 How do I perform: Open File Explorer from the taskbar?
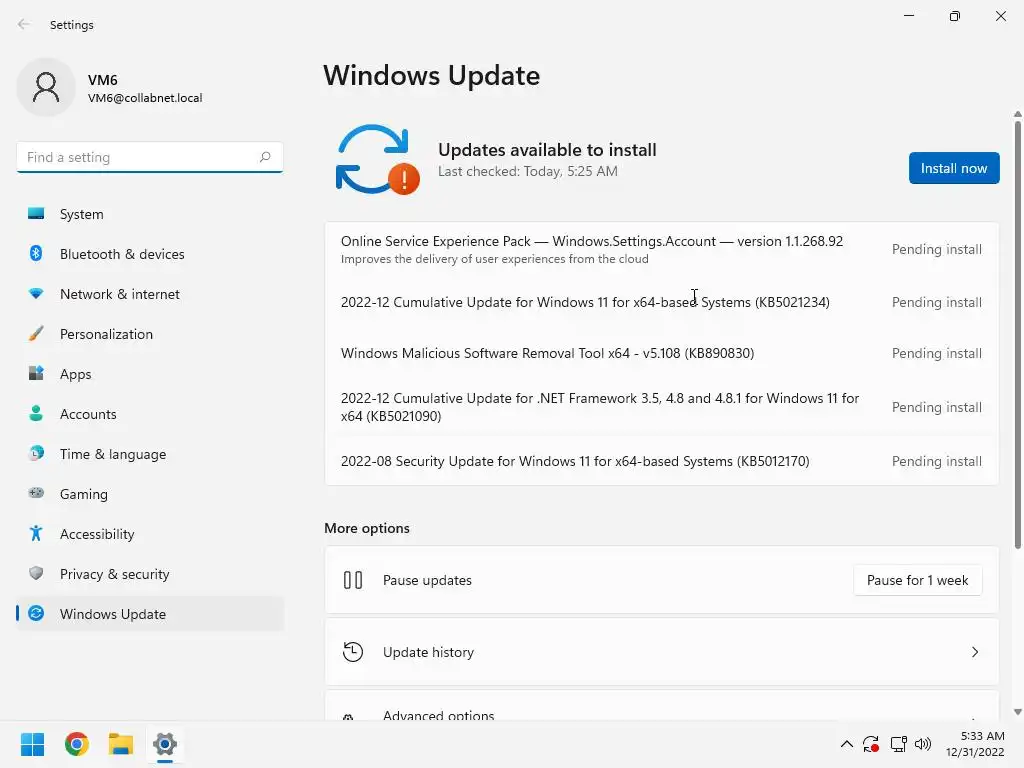click(121, 744)
